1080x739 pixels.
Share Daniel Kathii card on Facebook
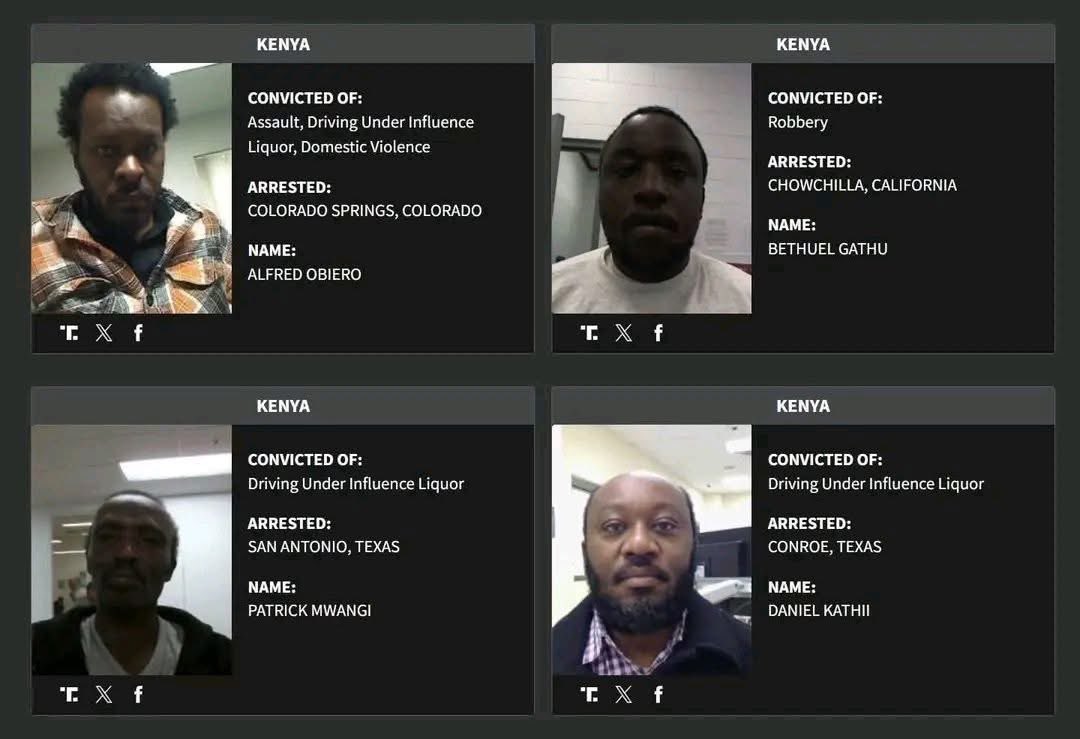[658, 694]
